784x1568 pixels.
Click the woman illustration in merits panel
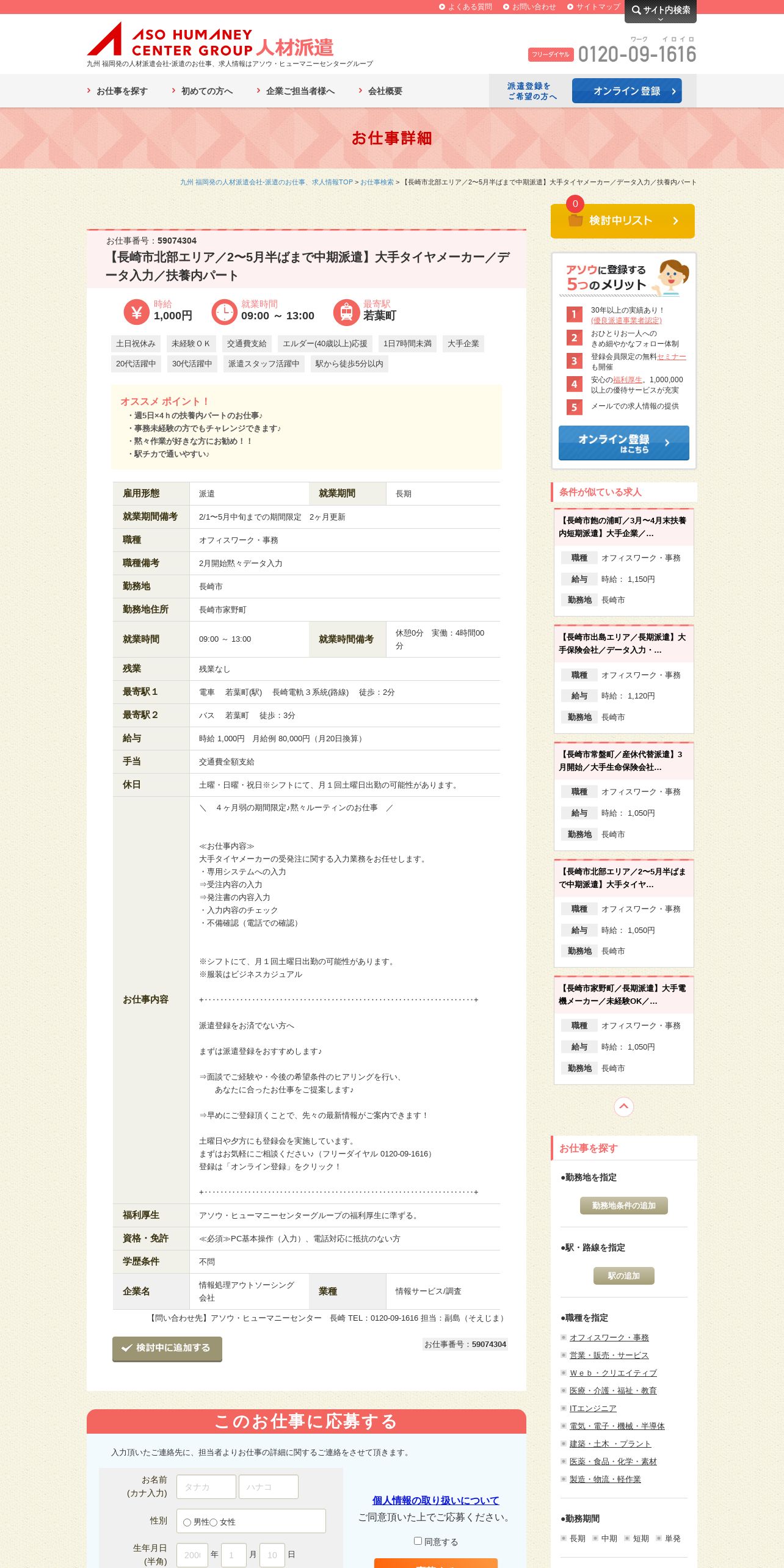[x=672, y=277]
